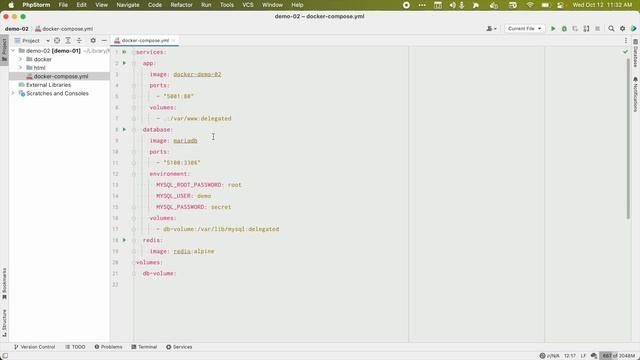Open IDE settings gear in top toolbar
This screenshot has height=360, width=640.
[x=622, y=29]
